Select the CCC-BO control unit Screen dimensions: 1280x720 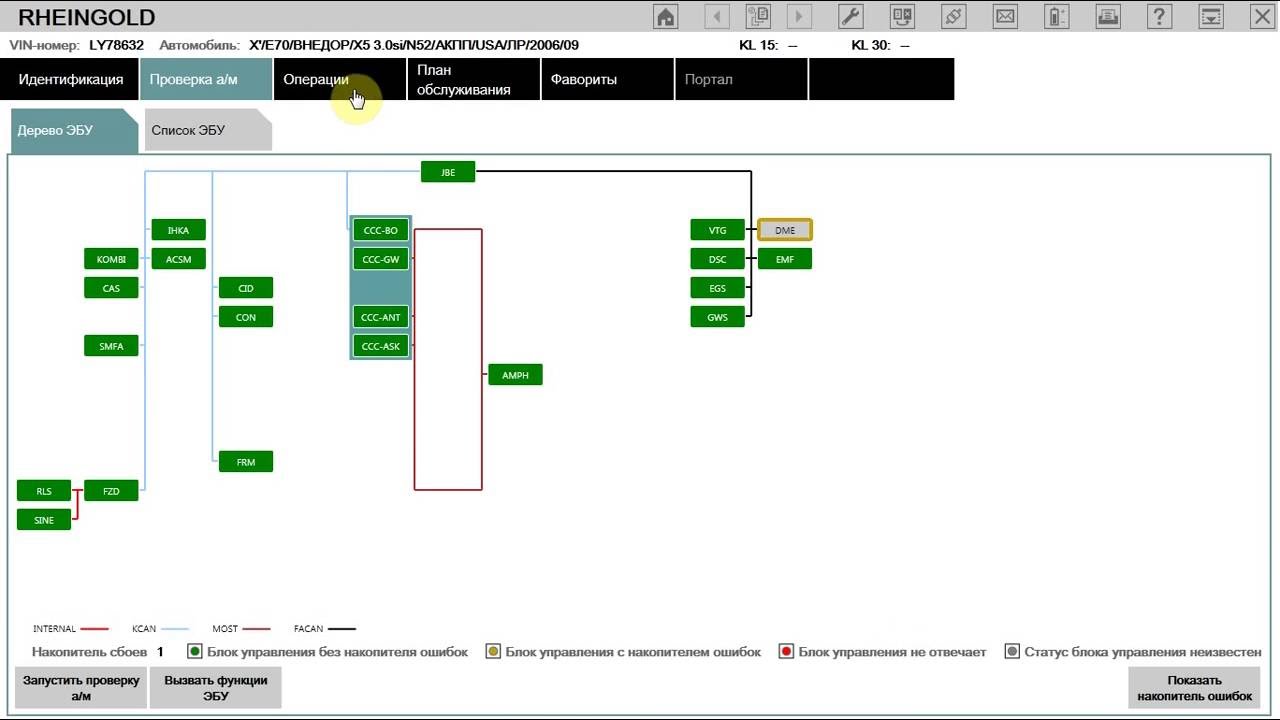point(381,230)
